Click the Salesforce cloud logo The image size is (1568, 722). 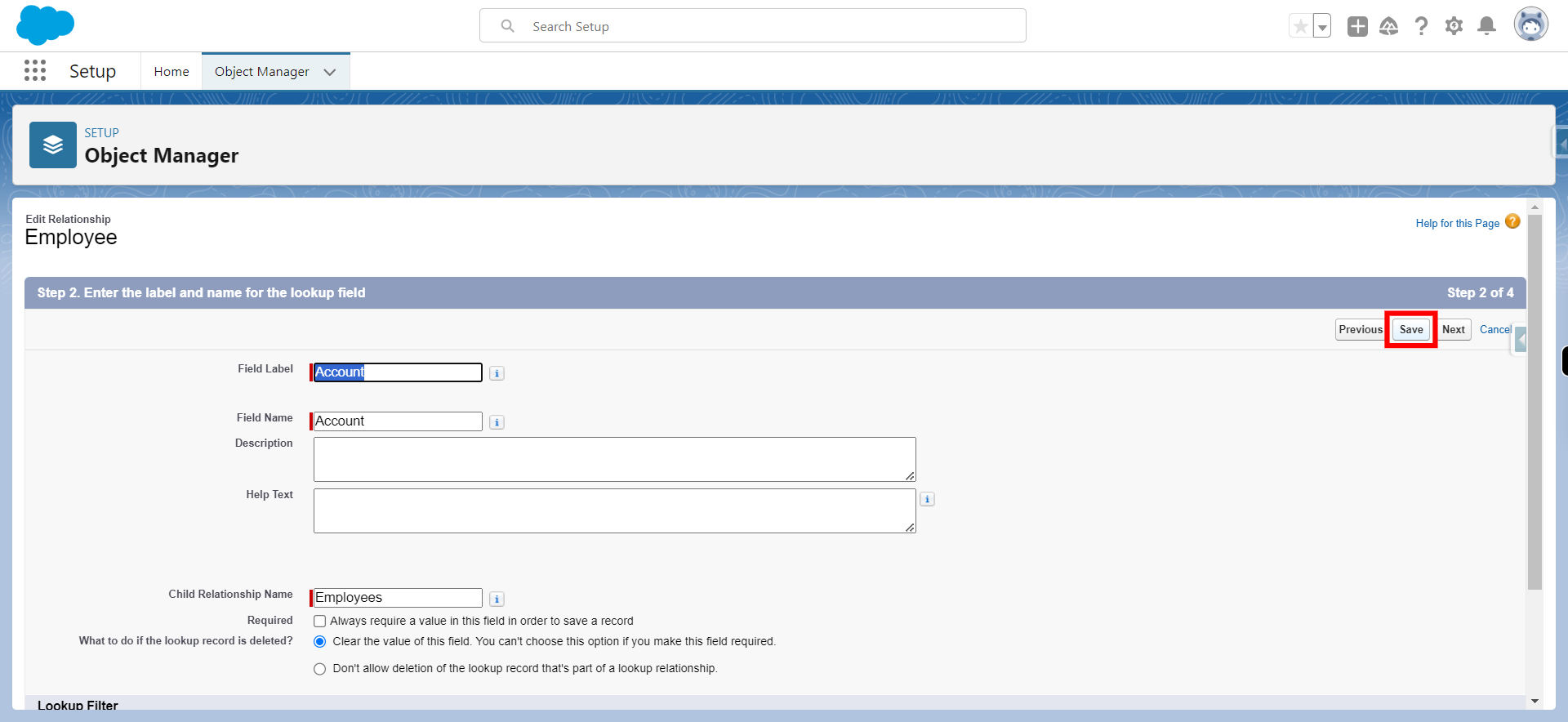[45, 25]
